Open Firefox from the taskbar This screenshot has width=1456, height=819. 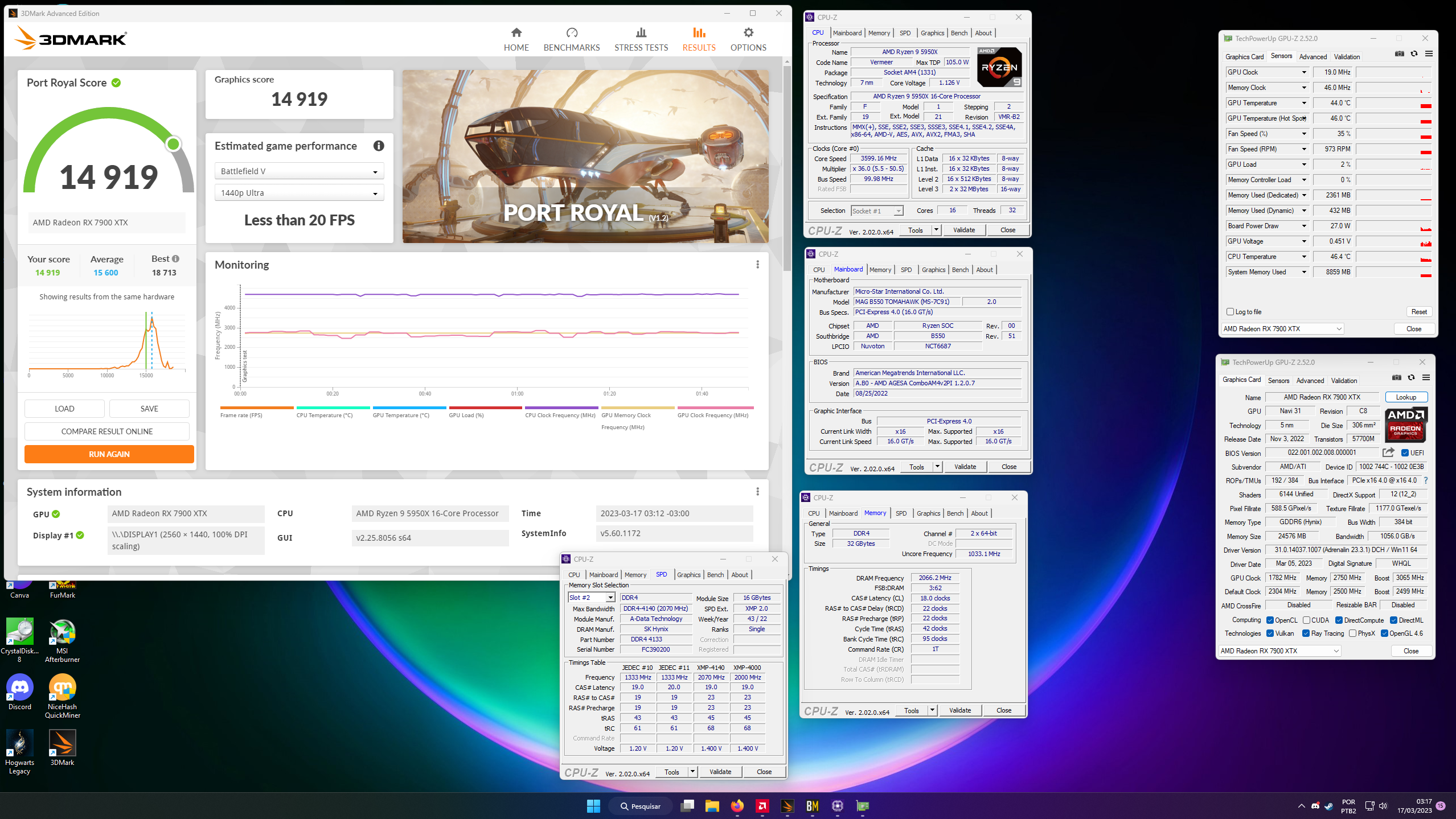737,806
